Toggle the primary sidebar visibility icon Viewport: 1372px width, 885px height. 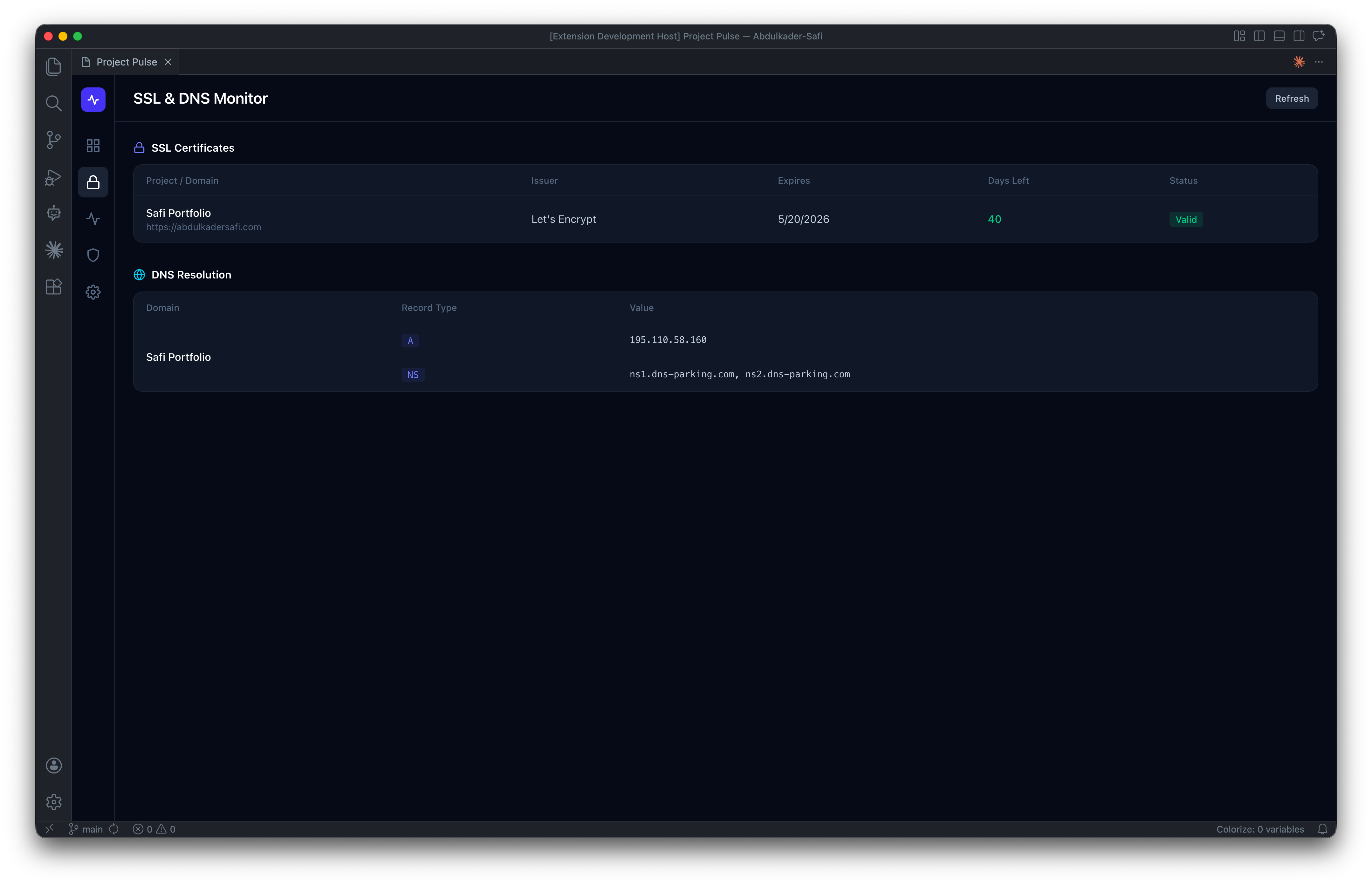tap(1259, 36)
